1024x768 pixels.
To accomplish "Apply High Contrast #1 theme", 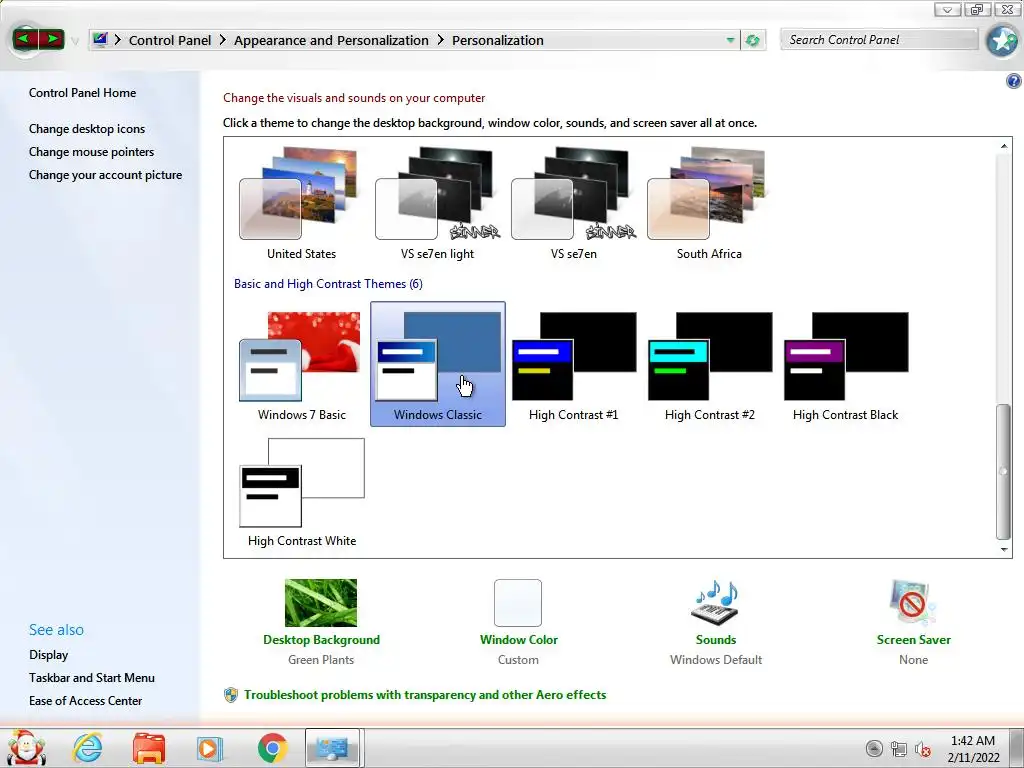I will tap(573, 364).
